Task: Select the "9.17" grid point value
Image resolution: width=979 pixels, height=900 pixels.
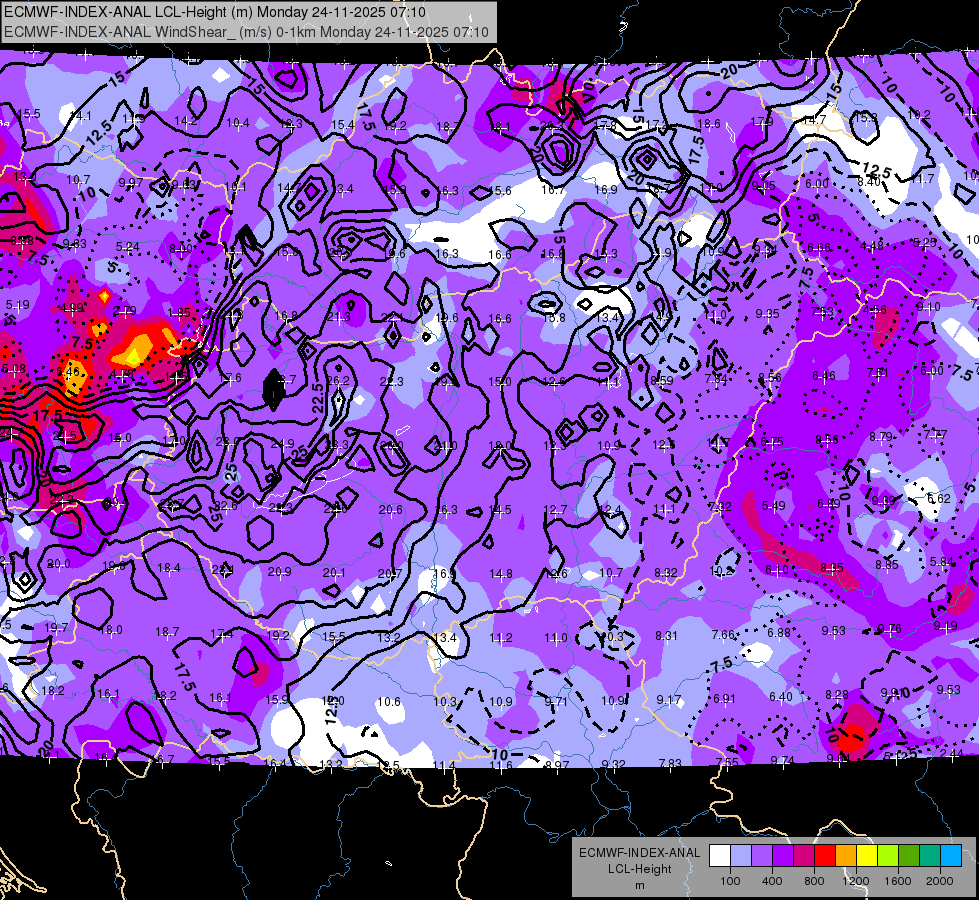Action: (669, 700)
